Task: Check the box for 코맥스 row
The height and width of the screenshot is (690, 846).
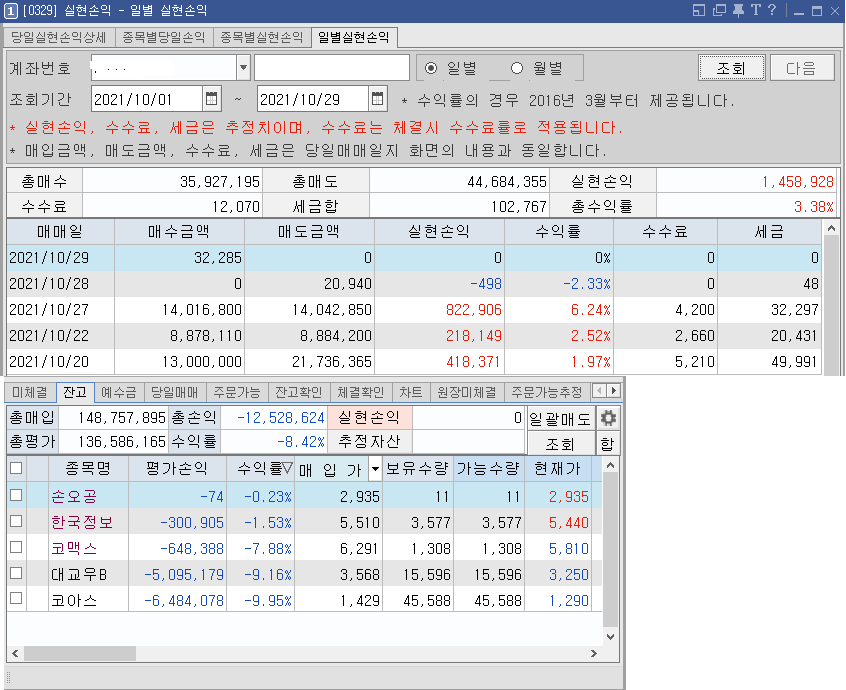Action: [16, 547]
